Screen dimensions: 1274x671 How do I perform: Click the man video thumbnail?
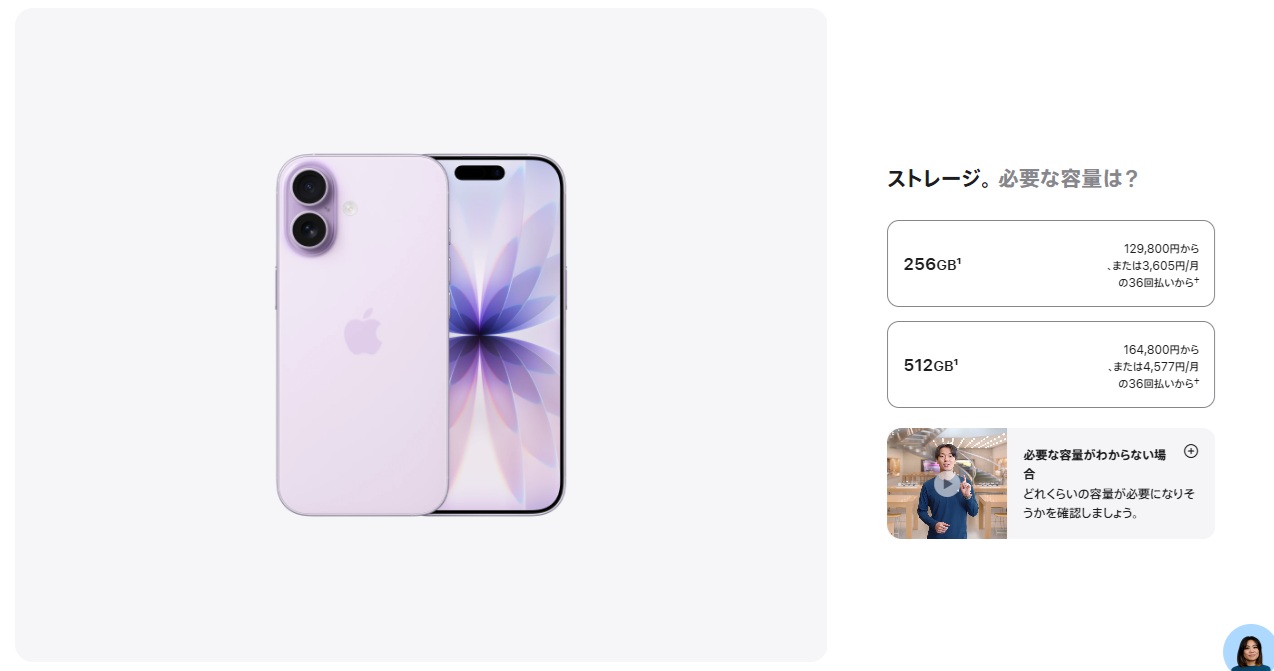point(947,484)
